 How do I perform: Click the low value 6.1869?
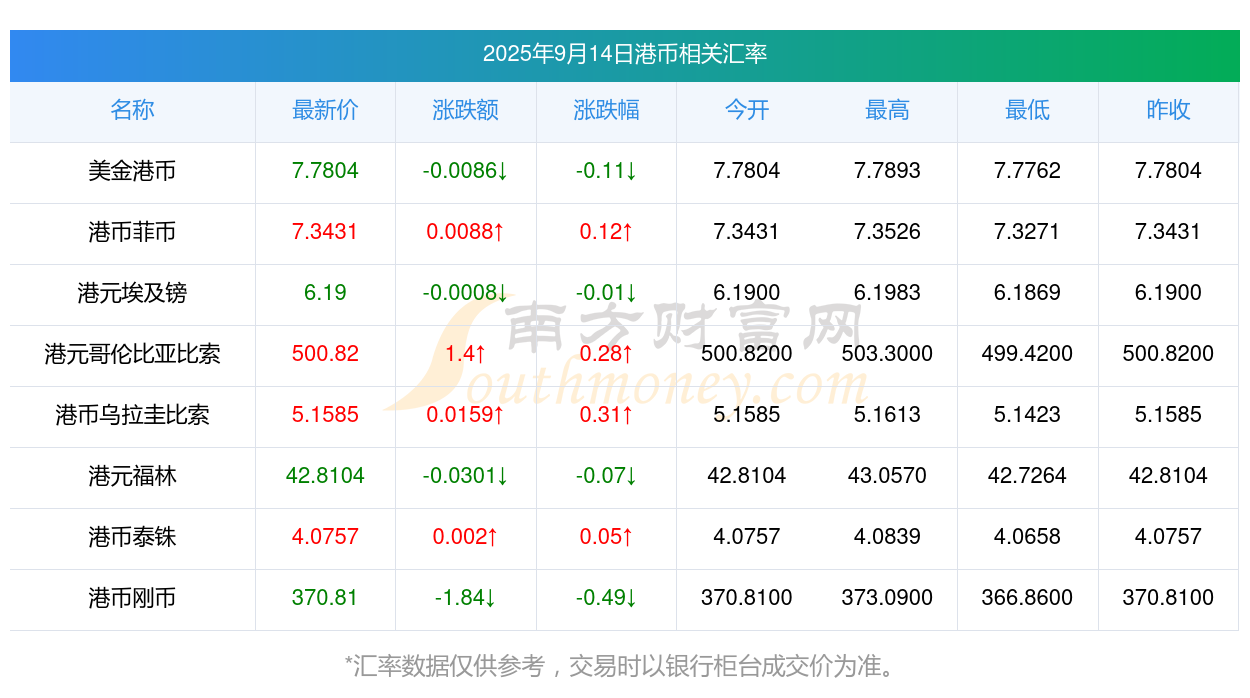coord(1028,293)
